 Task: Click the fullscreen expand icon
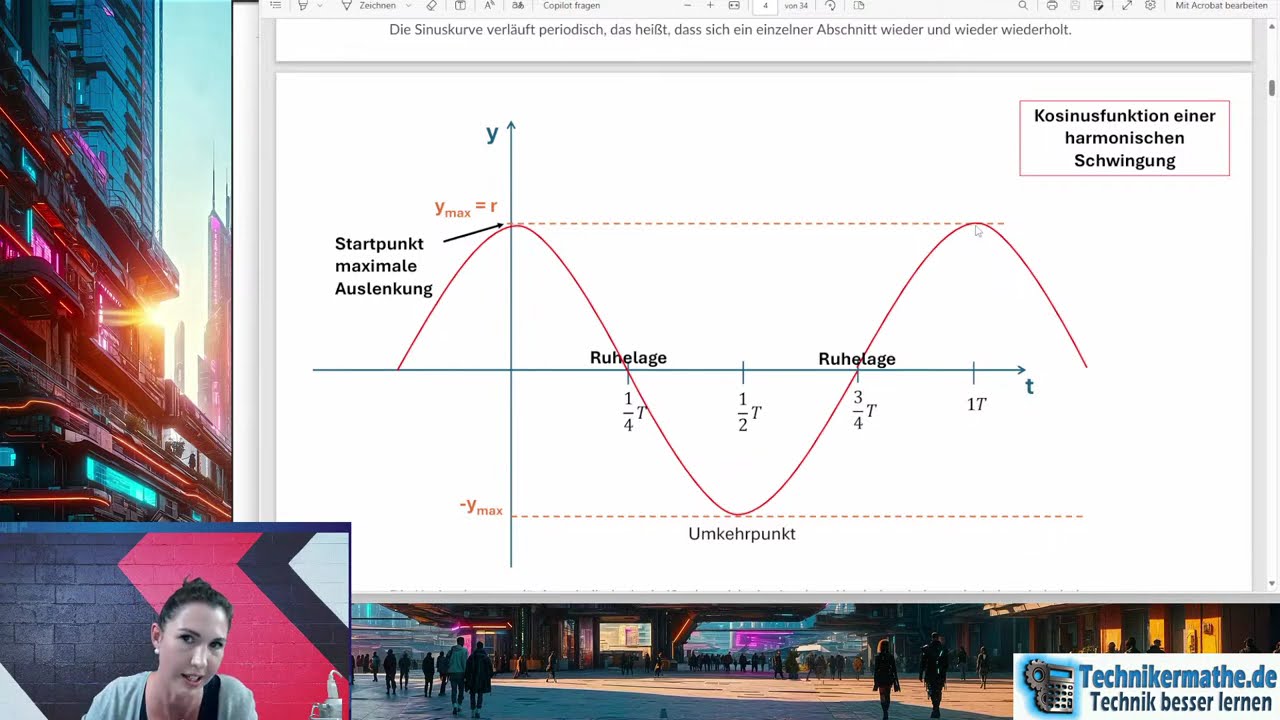(x=1127, y=6)
